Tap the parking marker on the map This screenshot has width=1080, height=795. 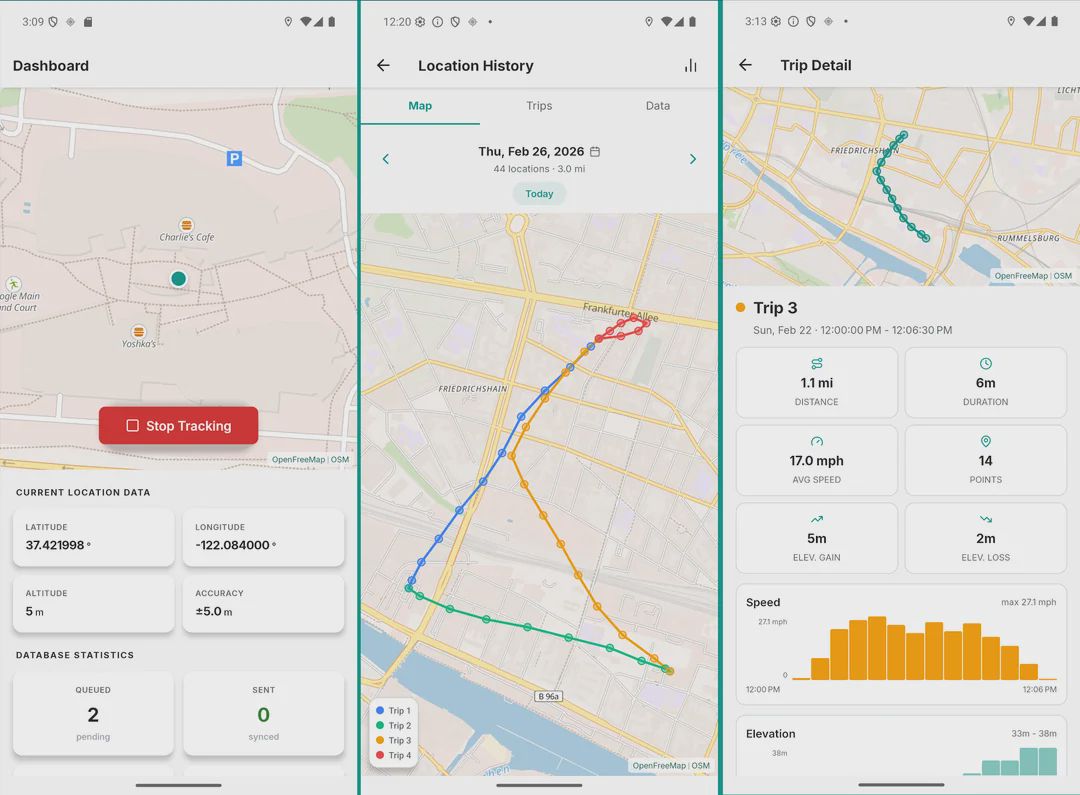tap(234, 158)
